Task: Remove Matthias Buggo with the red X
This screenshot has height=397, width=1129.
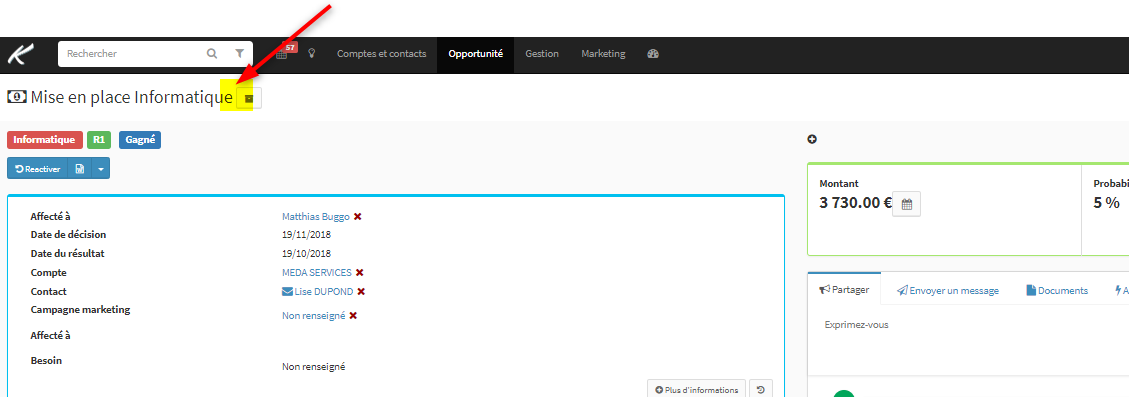Action: coord(357,216)
